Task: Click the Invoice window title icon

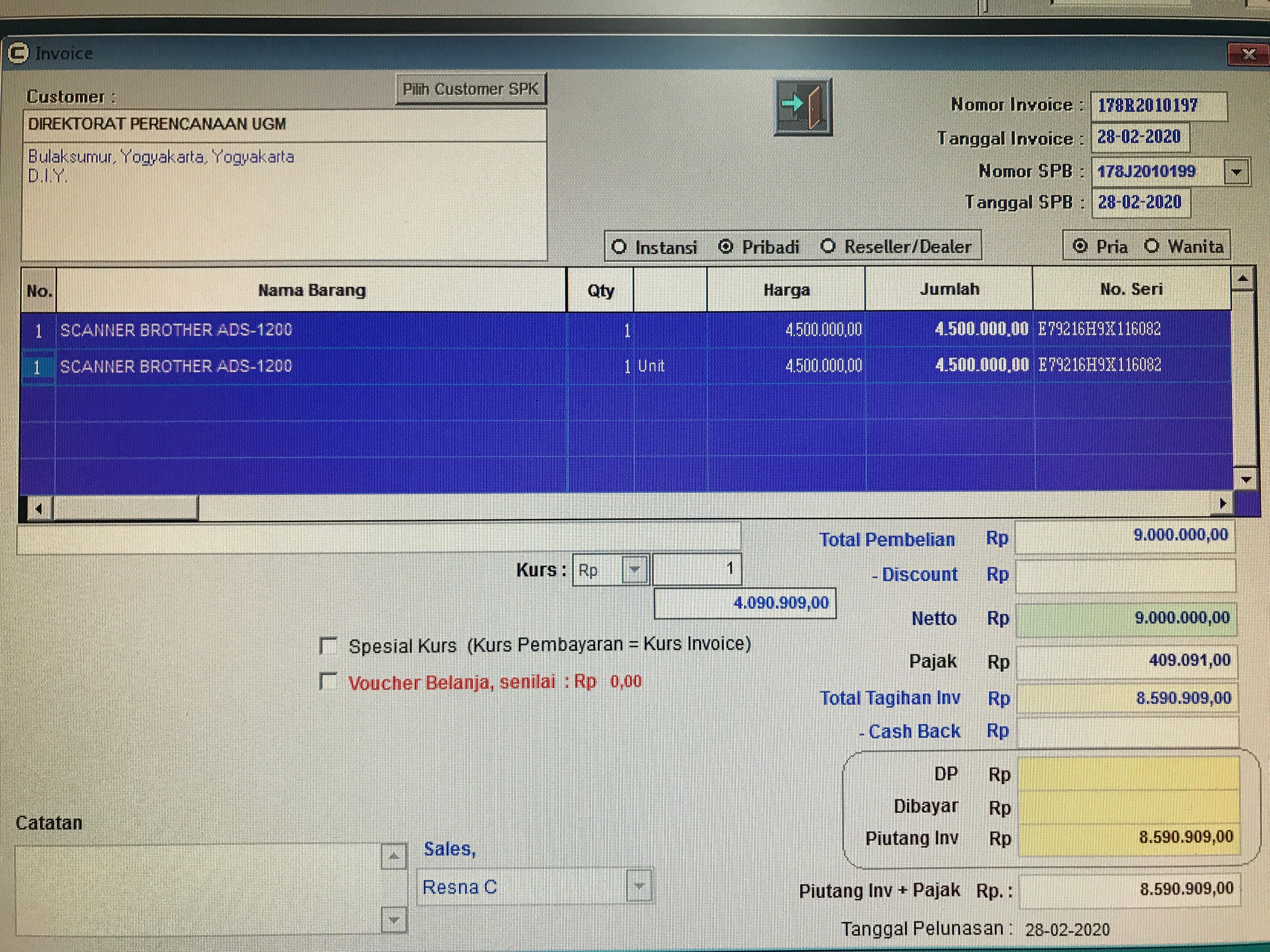Action: tap(17, 54)
